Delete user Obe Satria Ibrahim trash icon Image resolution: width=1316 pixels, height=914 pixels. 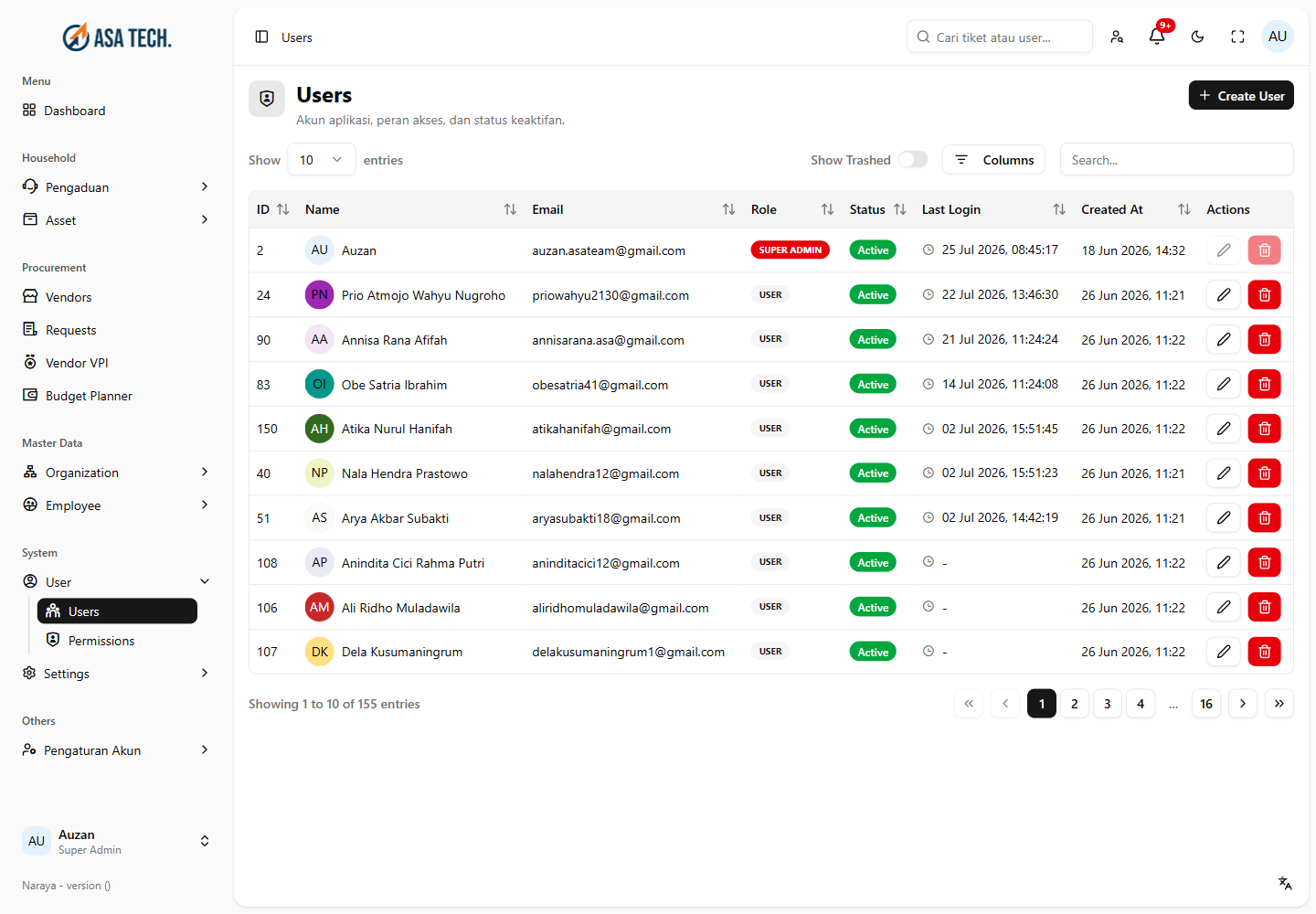pos(1265,384)
